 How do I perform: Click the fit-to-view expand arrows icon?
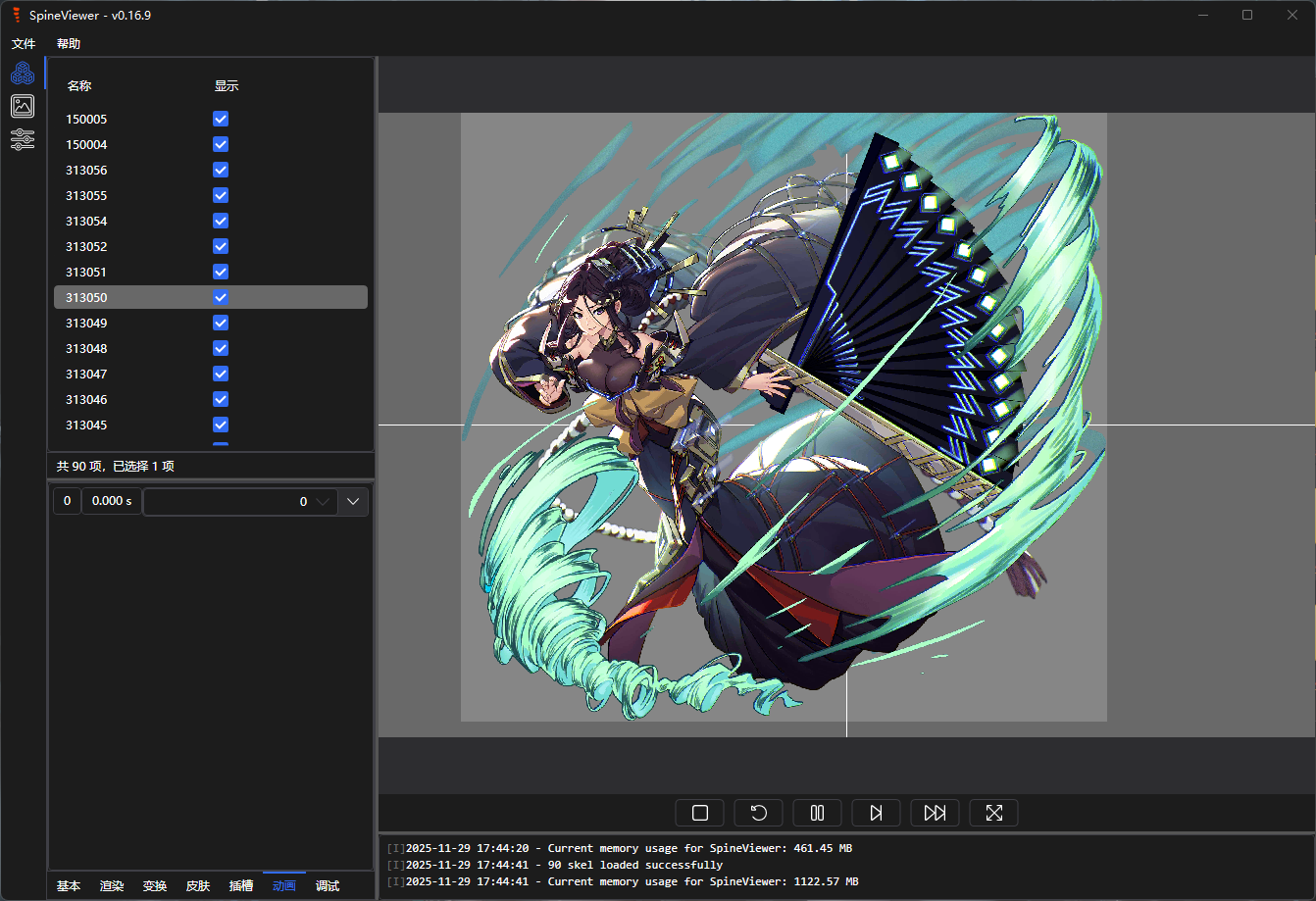(x=993, y=813)
